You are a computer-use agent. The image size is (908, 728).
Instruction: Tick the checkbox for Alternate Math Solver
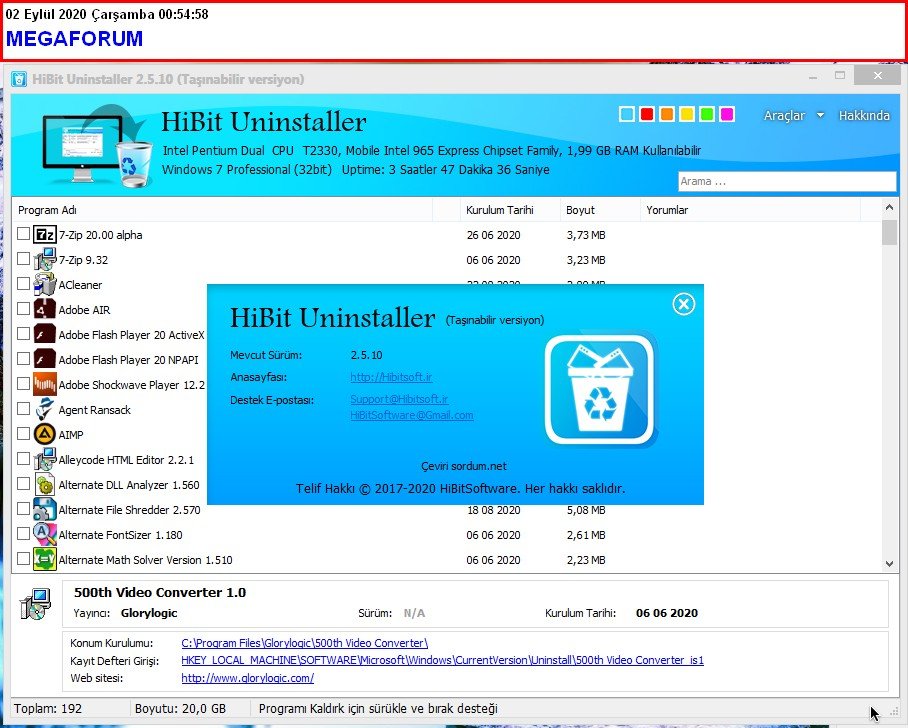(x=23, y=558)
